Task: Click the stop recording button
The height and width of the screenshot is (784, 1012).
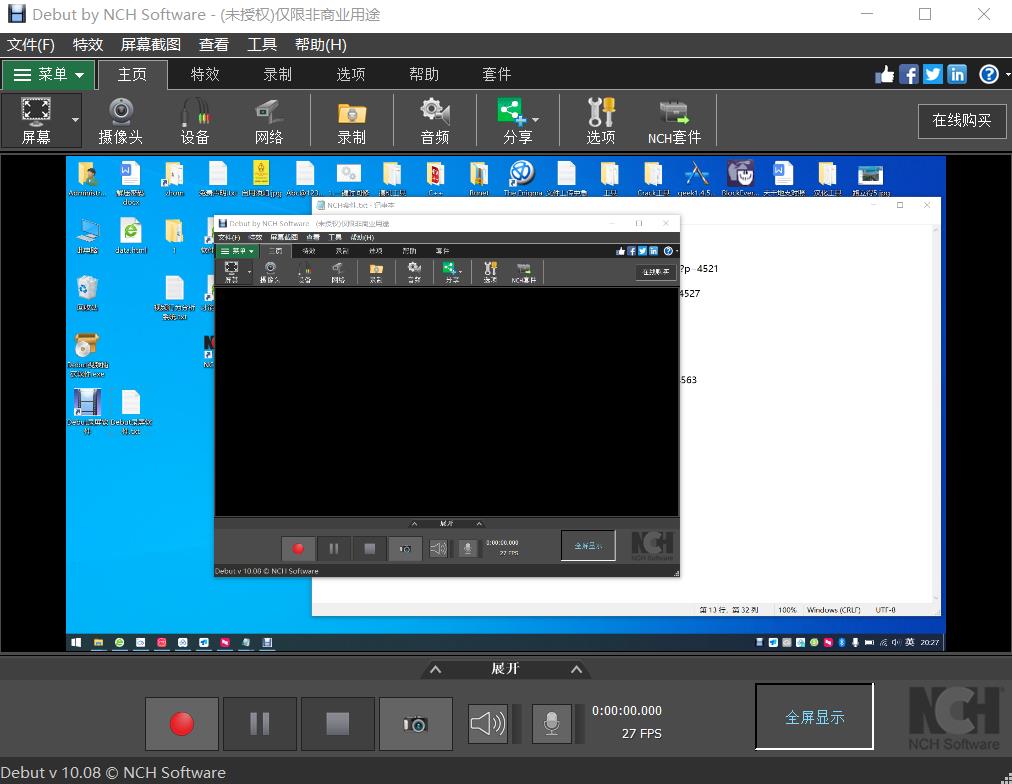Action: click(x=338, y=723)
